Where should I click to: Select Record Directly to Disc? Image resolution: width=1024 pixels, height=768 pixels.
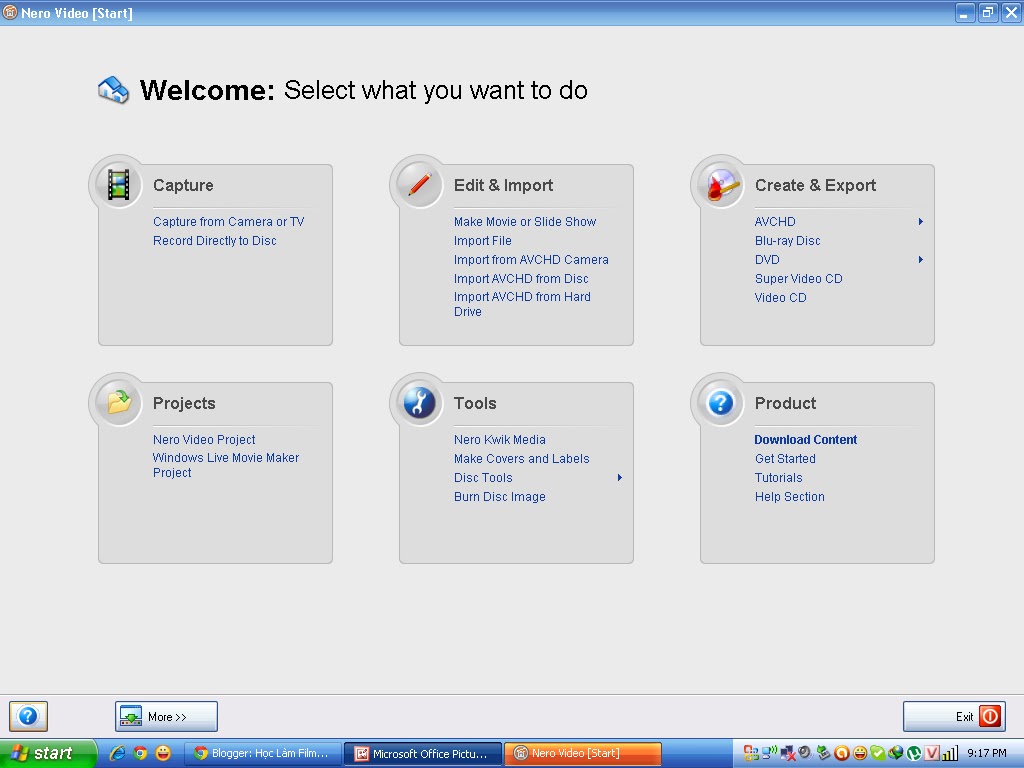tap(215, 240)
